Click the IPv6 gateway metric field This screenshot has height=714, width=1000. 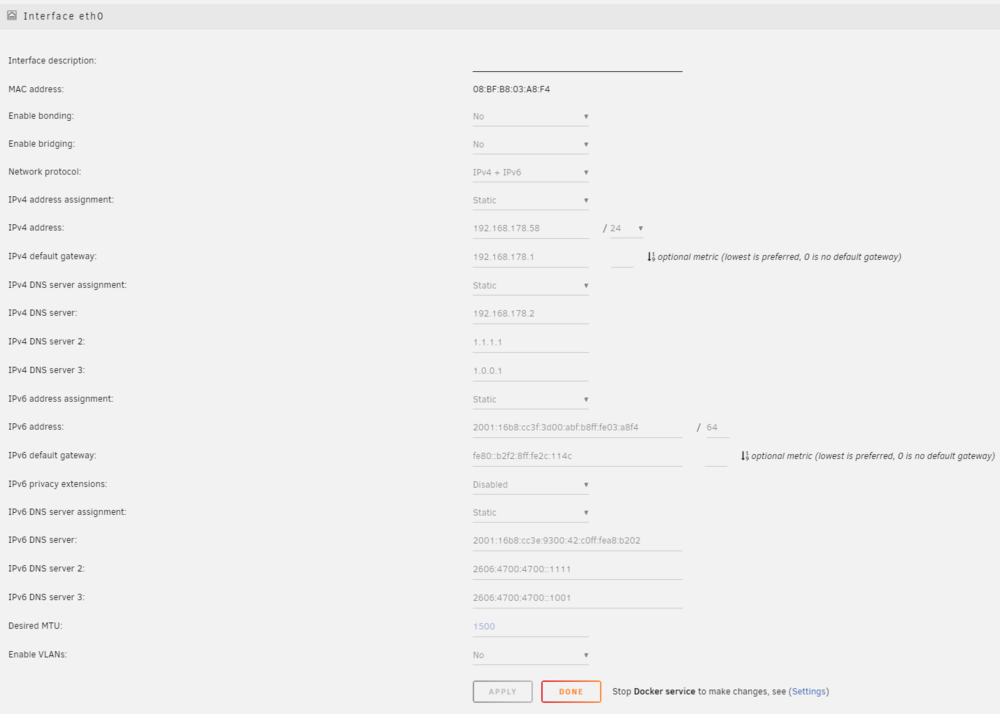pos(716,456)
